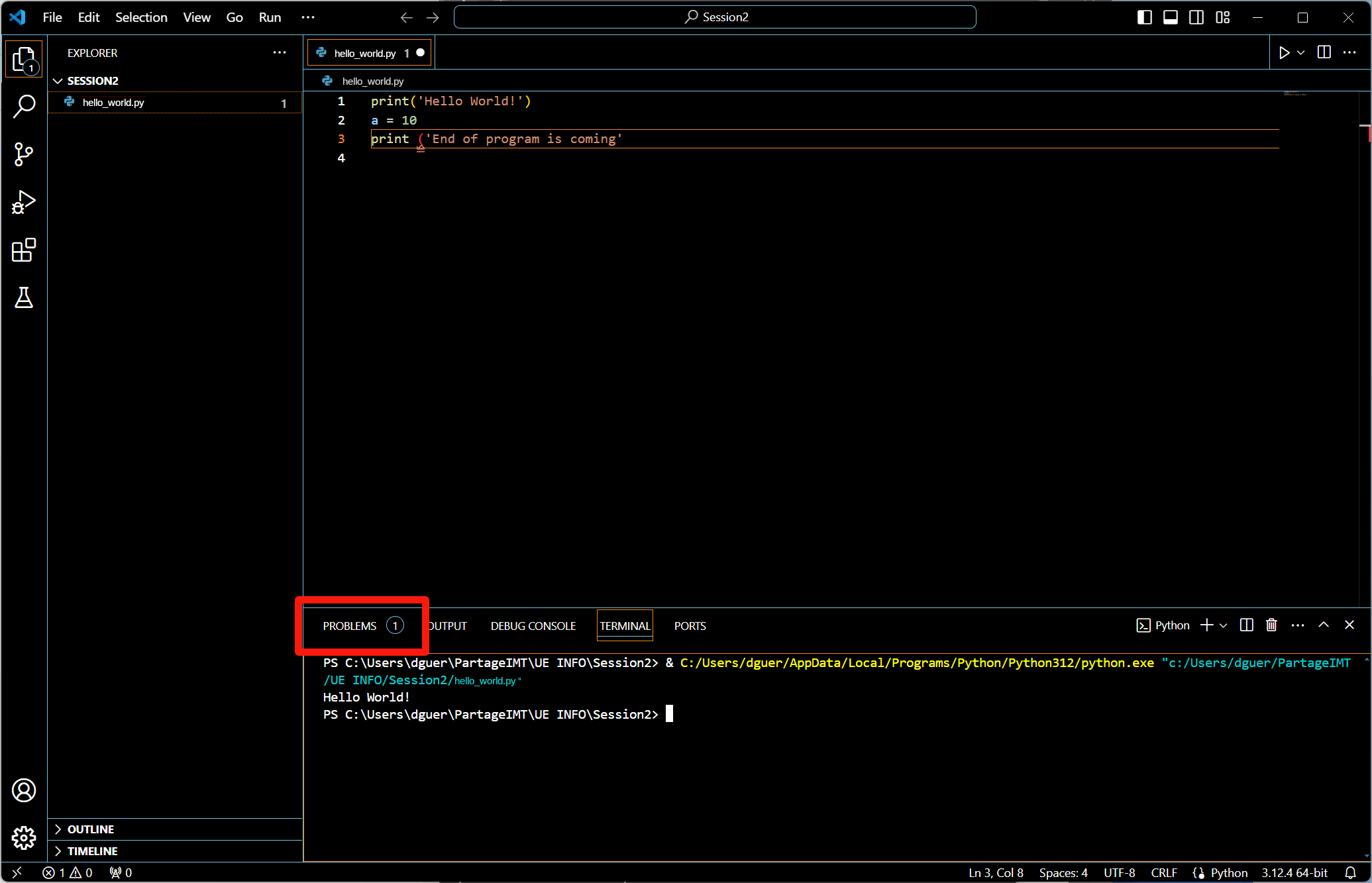Open the Selection menu
Image resolution: width=1372 pixels, height=883 pixels.
click(x=141, y=17)
